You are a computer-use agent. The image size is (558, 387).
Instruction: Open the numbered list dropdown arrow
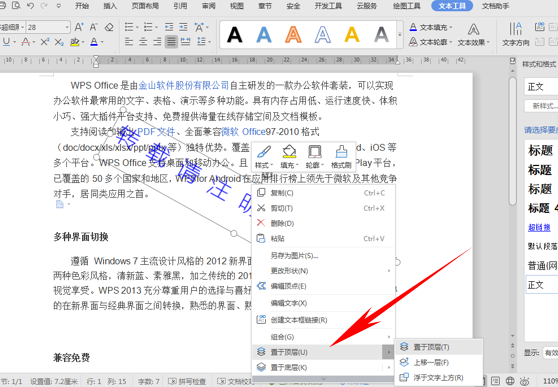pos(157,27)
